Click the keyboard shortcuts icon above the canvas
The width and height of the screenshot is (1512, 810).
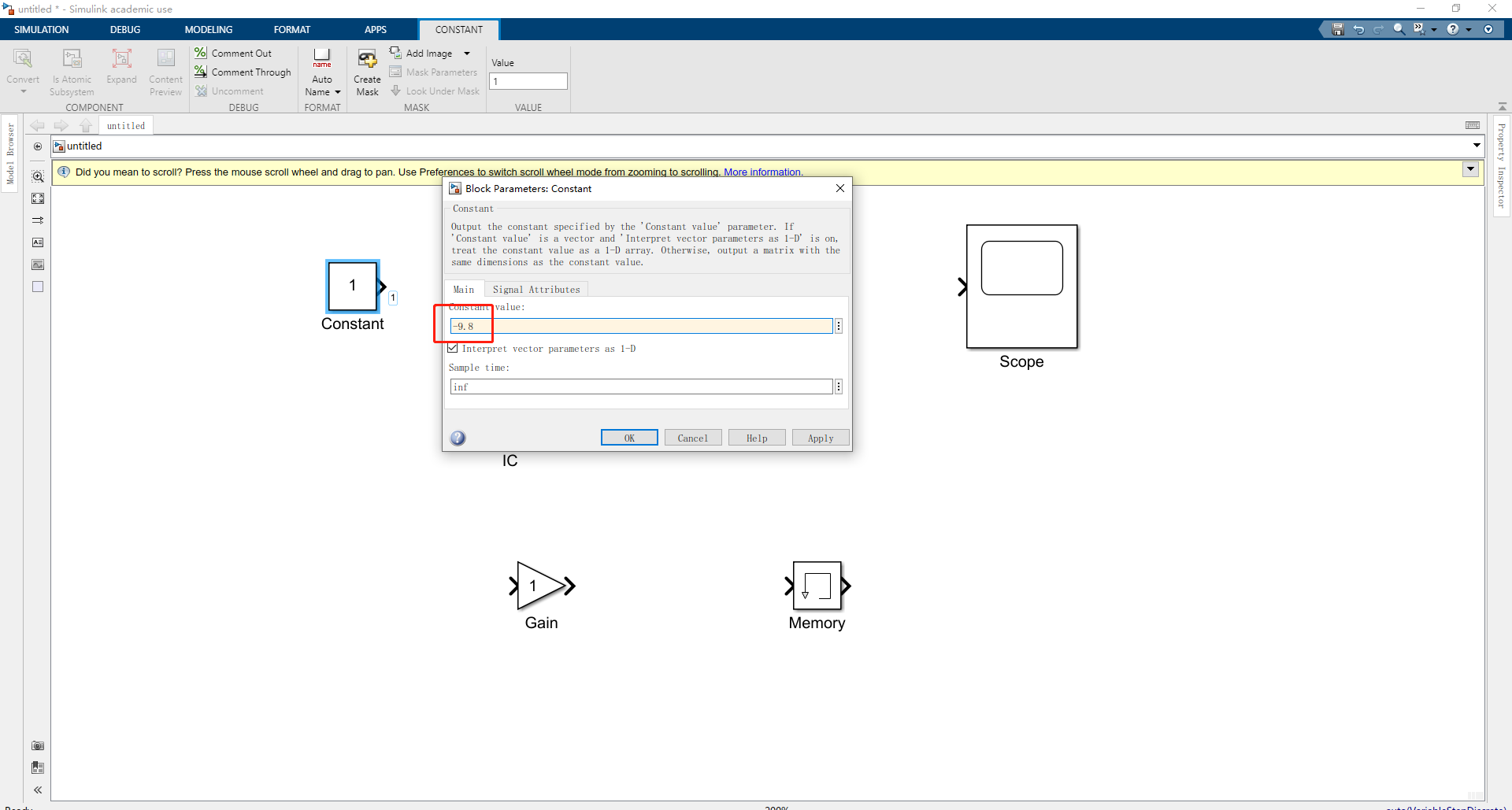pos(1473,125)
